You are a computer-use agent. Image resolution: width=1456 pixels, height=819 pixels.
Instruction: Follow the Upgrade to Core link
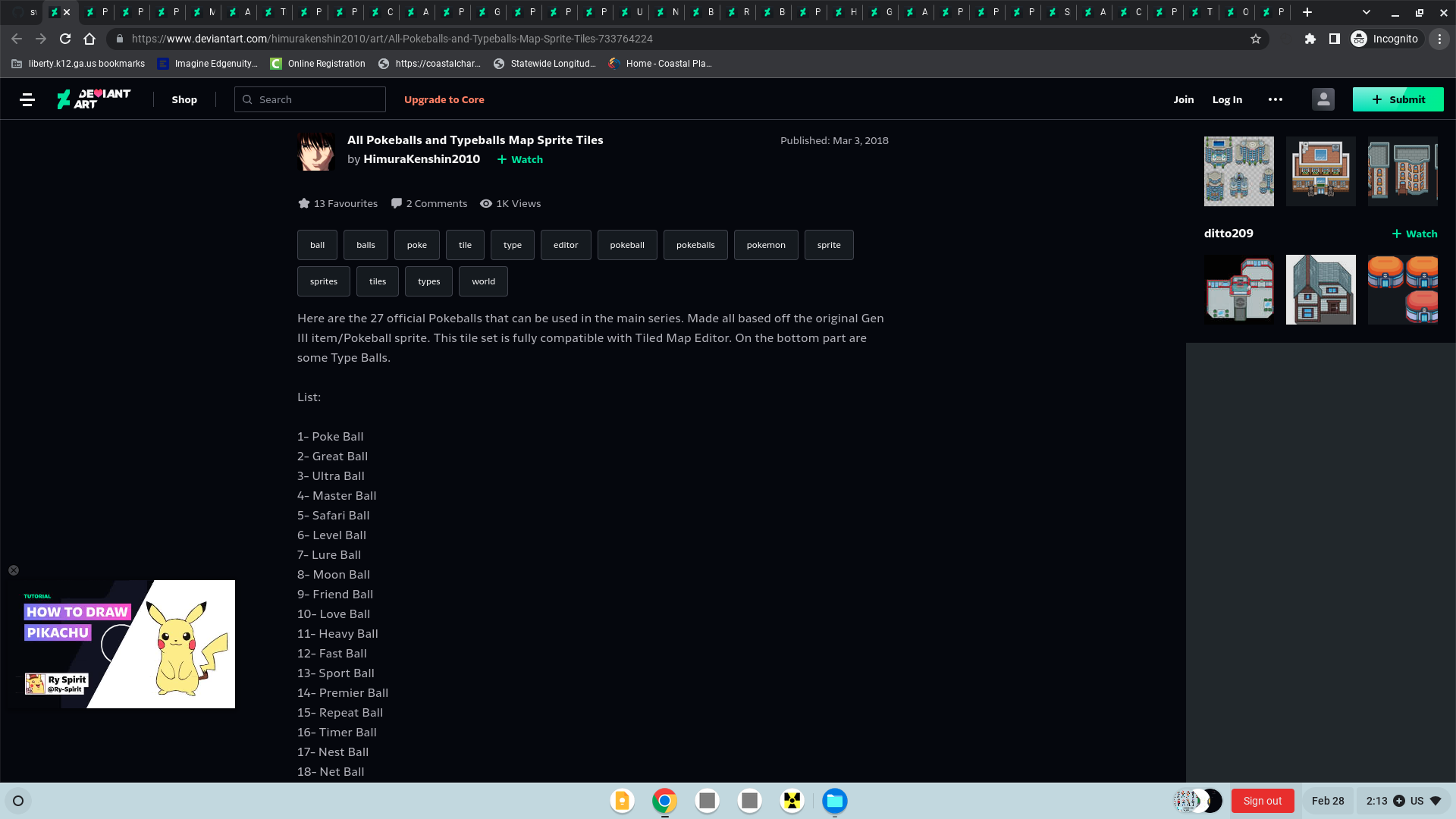pos(444,99)
